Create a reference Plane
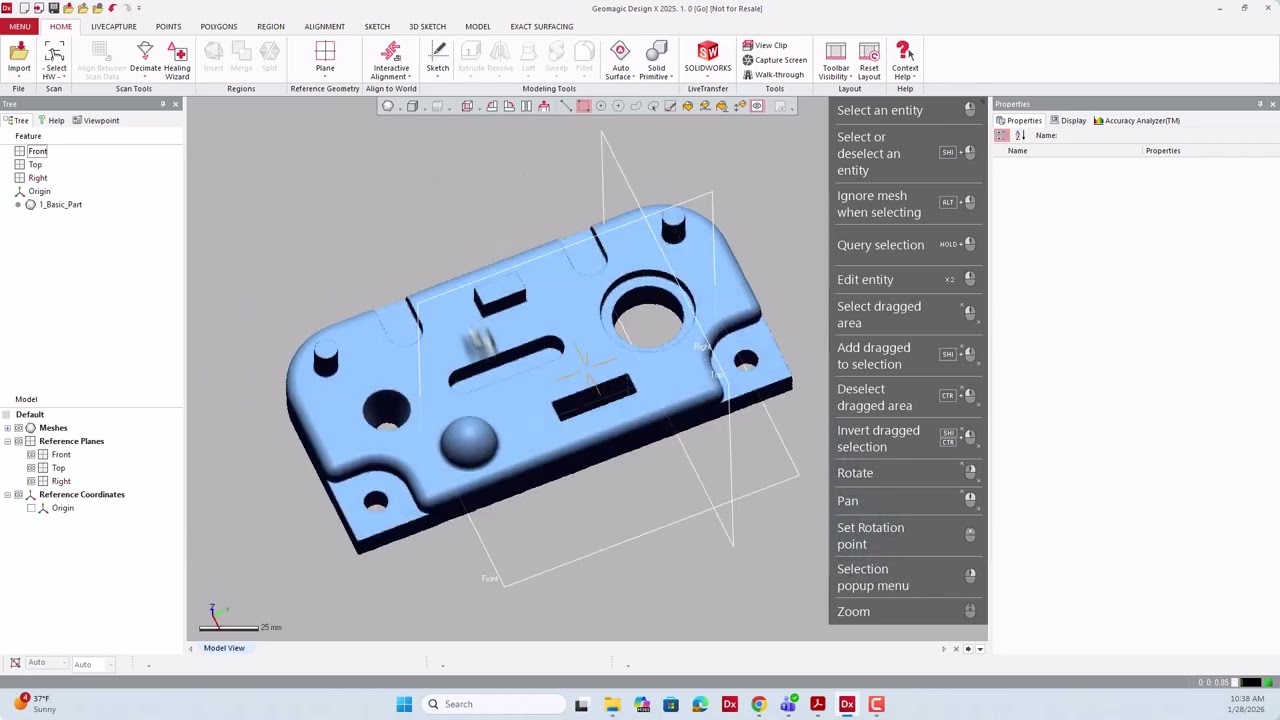The image size is (1280, 720). [x=325, y=58]
